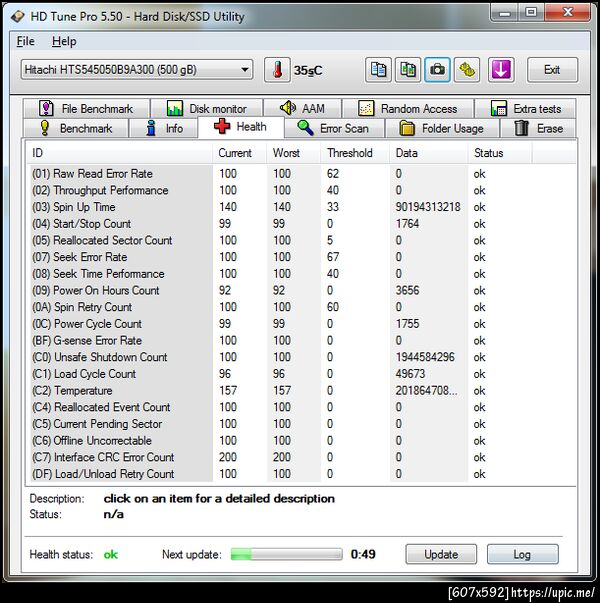Switch to the Random Access tab
This screenshot has height=603, width=600.
408,108
